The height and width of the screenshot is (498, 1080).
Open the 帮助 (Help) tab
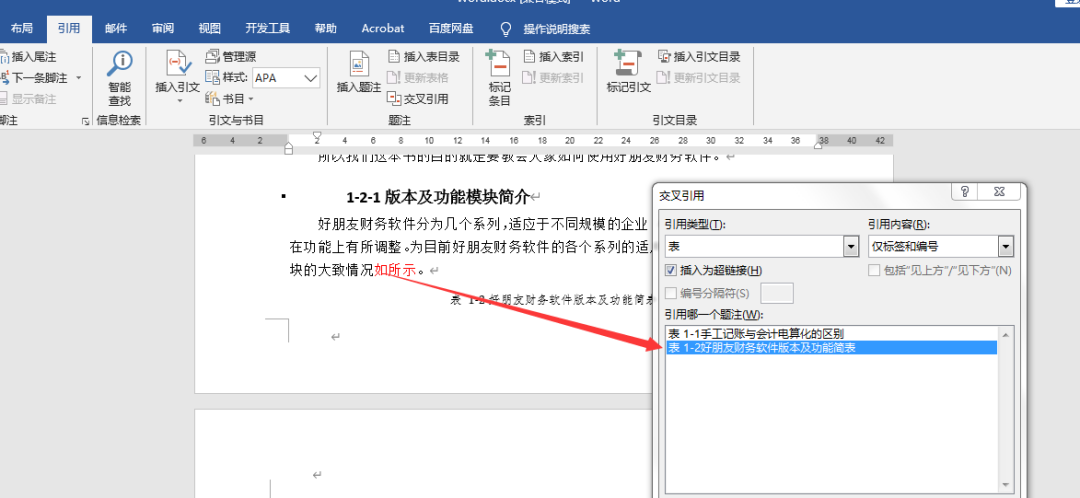pyautogui.click(x=325, y=28)
